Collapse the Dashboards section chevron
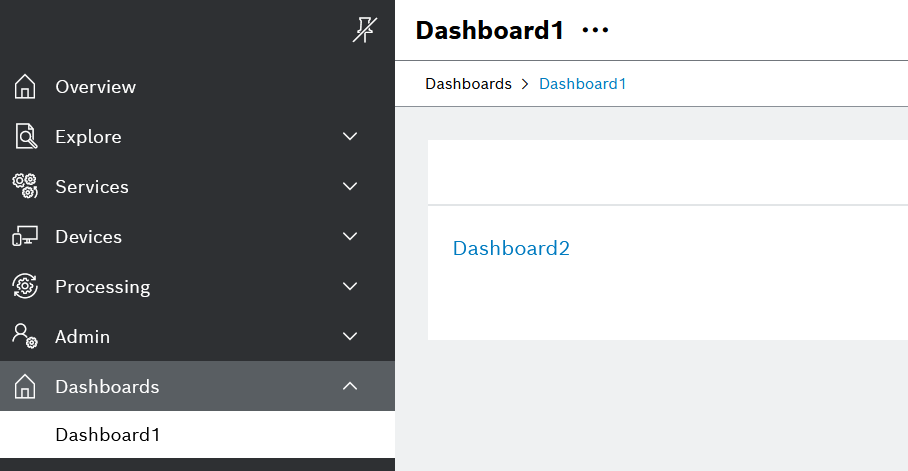 [350, 386]
